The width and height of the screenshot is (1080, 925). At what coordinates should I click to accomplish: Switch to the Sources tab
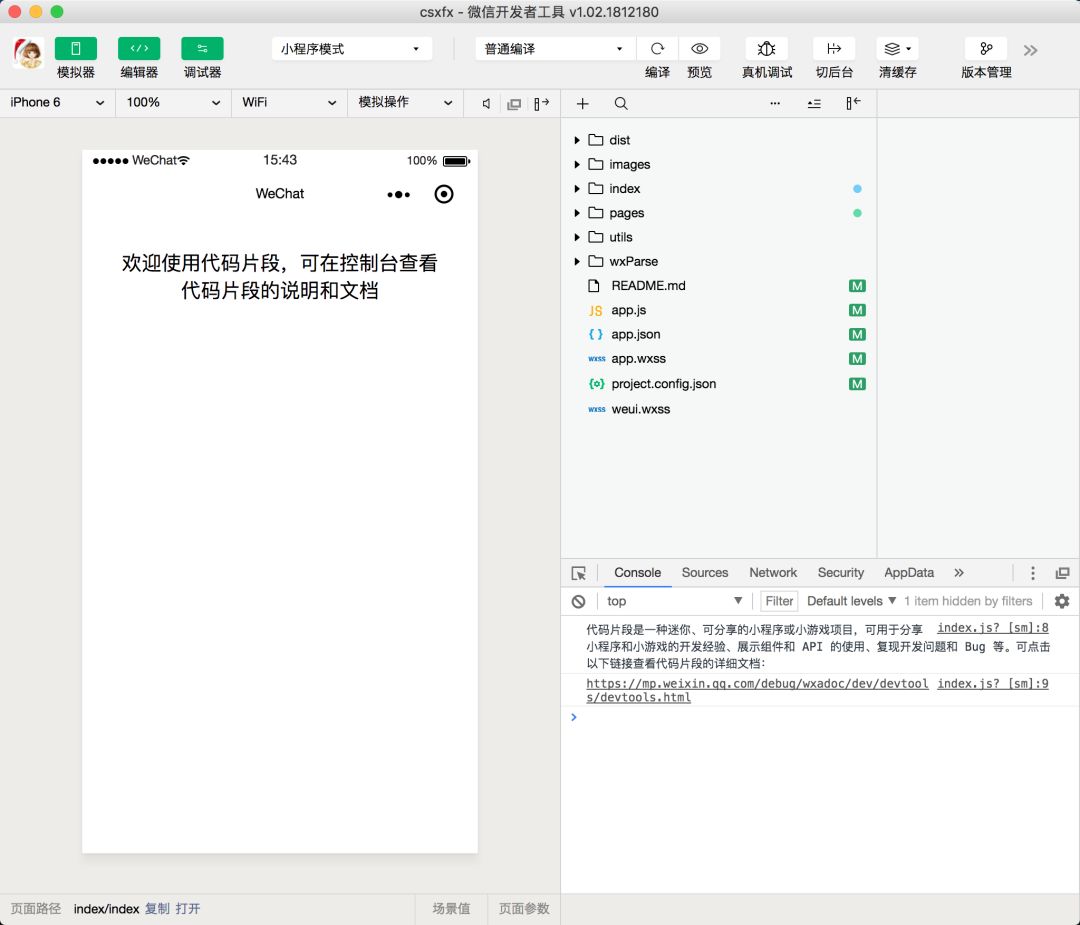point(705,572)
